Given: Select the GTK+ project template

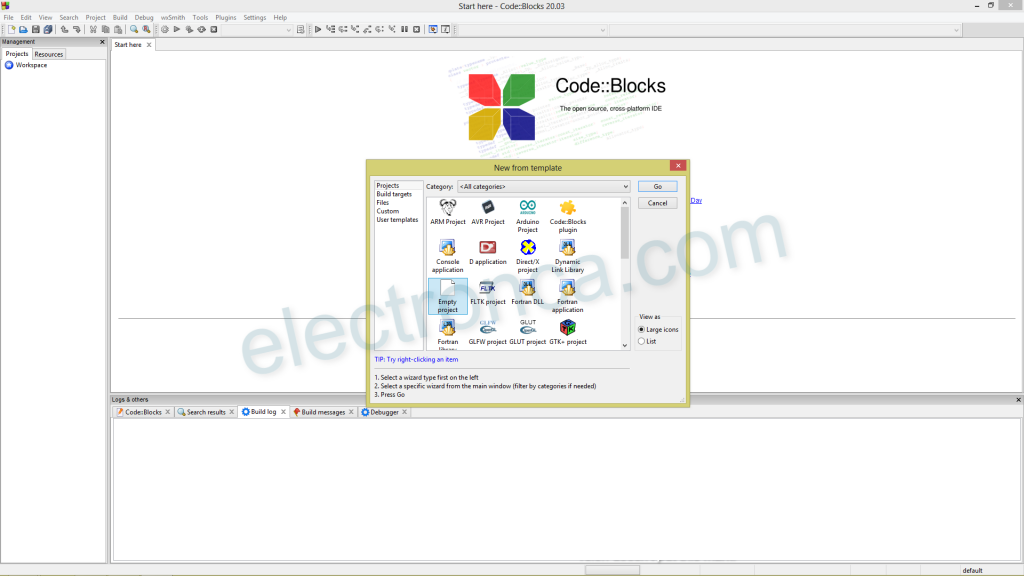Looking at the screenshot, I should point(567,328).
